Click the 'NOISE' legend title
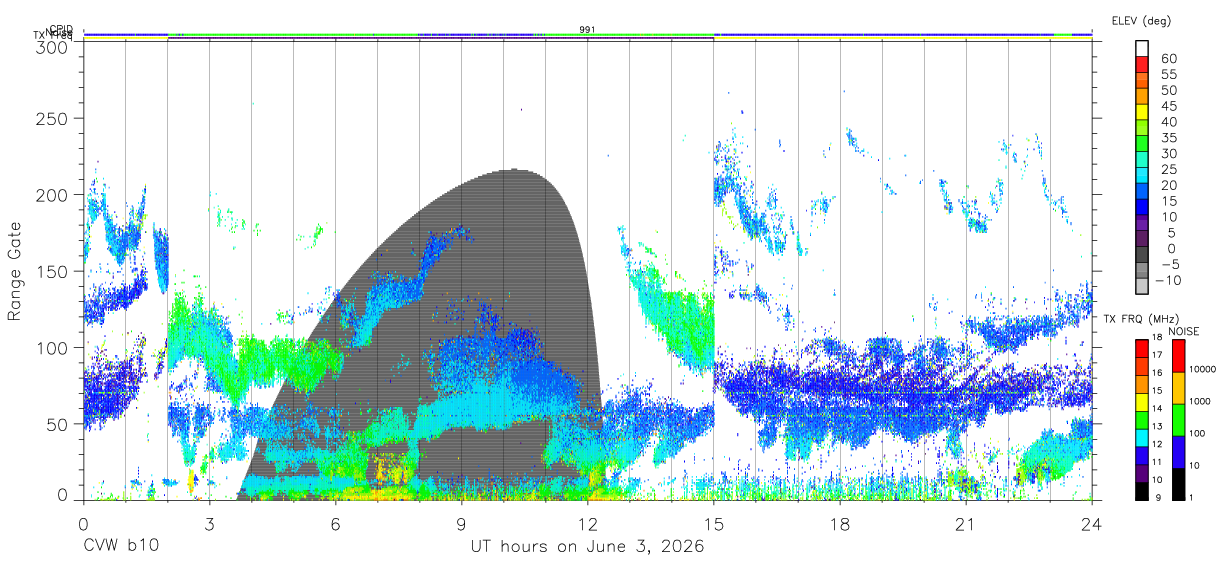Viewport: 1228px width, 567px height. 1184,331
